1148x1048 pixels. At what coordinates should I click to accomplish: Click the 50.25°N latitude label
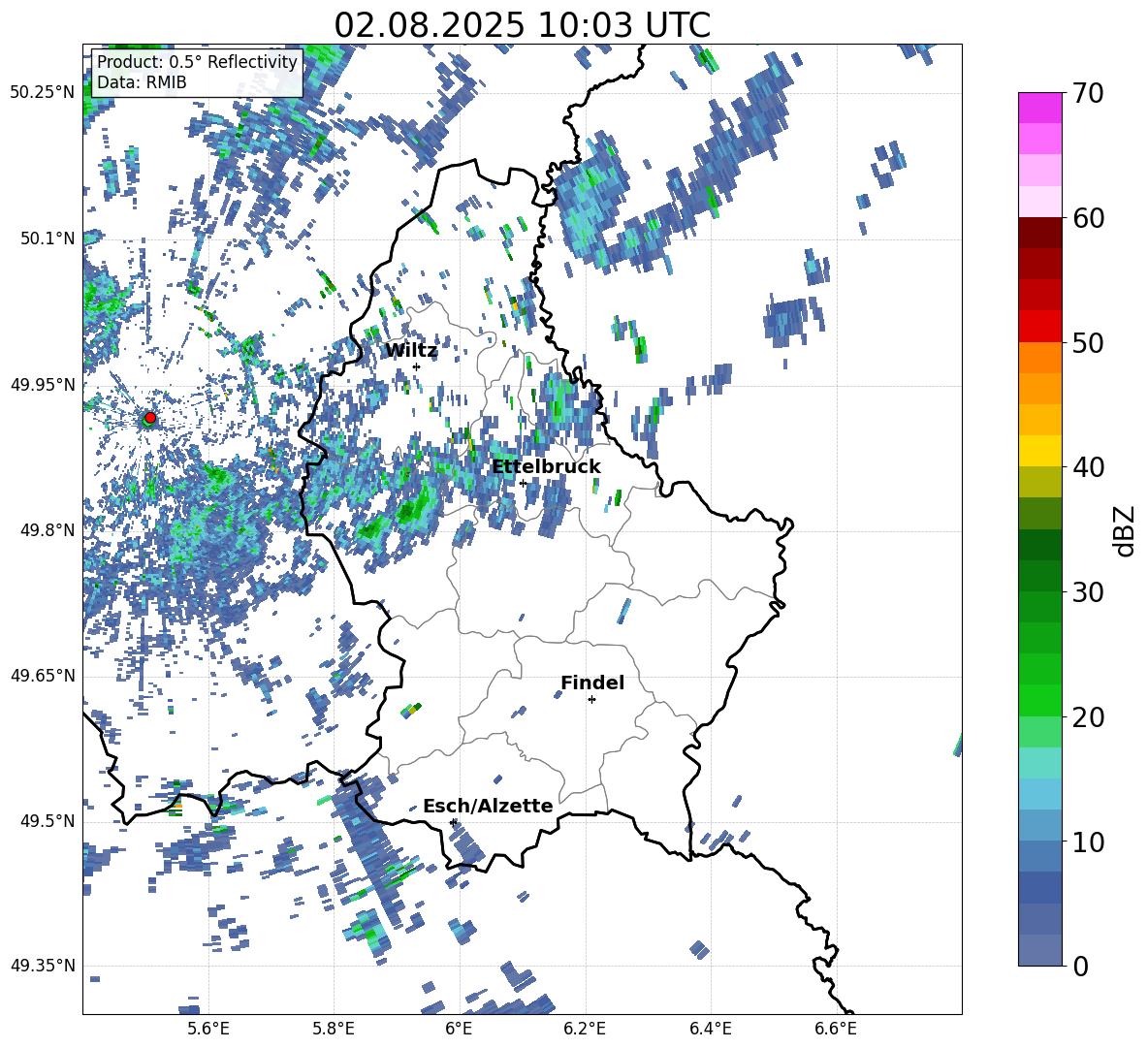pyautogui.click(x=43, y=92)
